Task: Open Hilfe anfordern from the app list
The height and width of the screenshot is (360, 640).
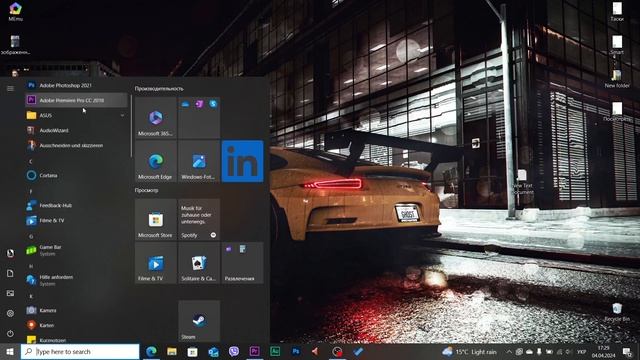Action: pos(76,280)
